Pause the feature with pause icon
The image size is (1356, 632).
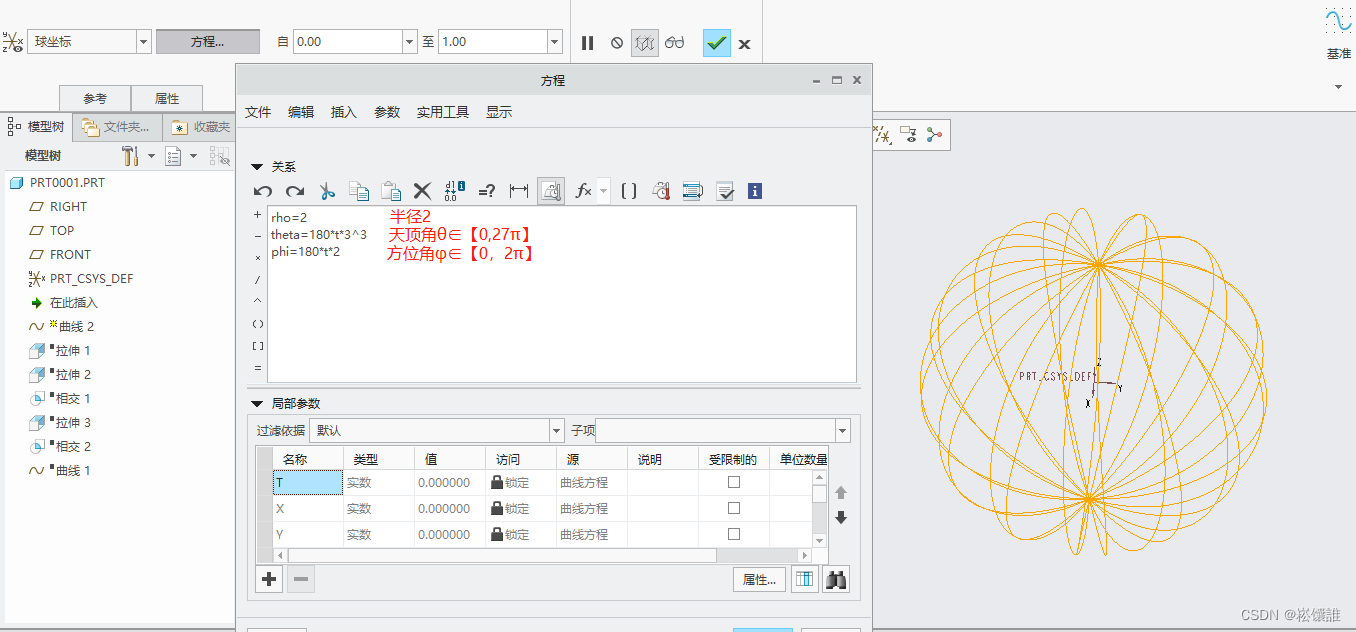pos(588,42)
